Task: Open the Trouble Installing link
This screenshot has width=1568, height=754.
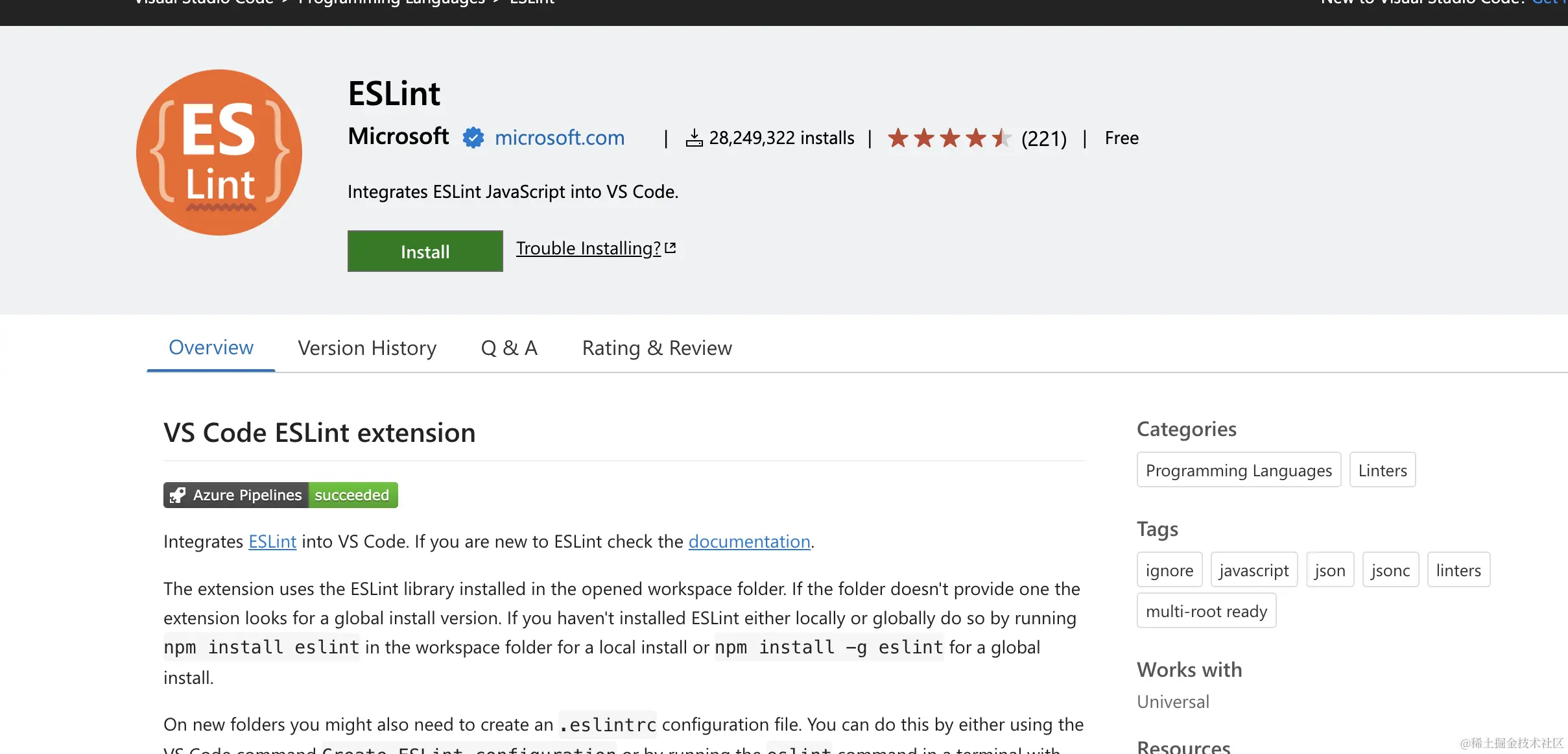Action: 588,249
